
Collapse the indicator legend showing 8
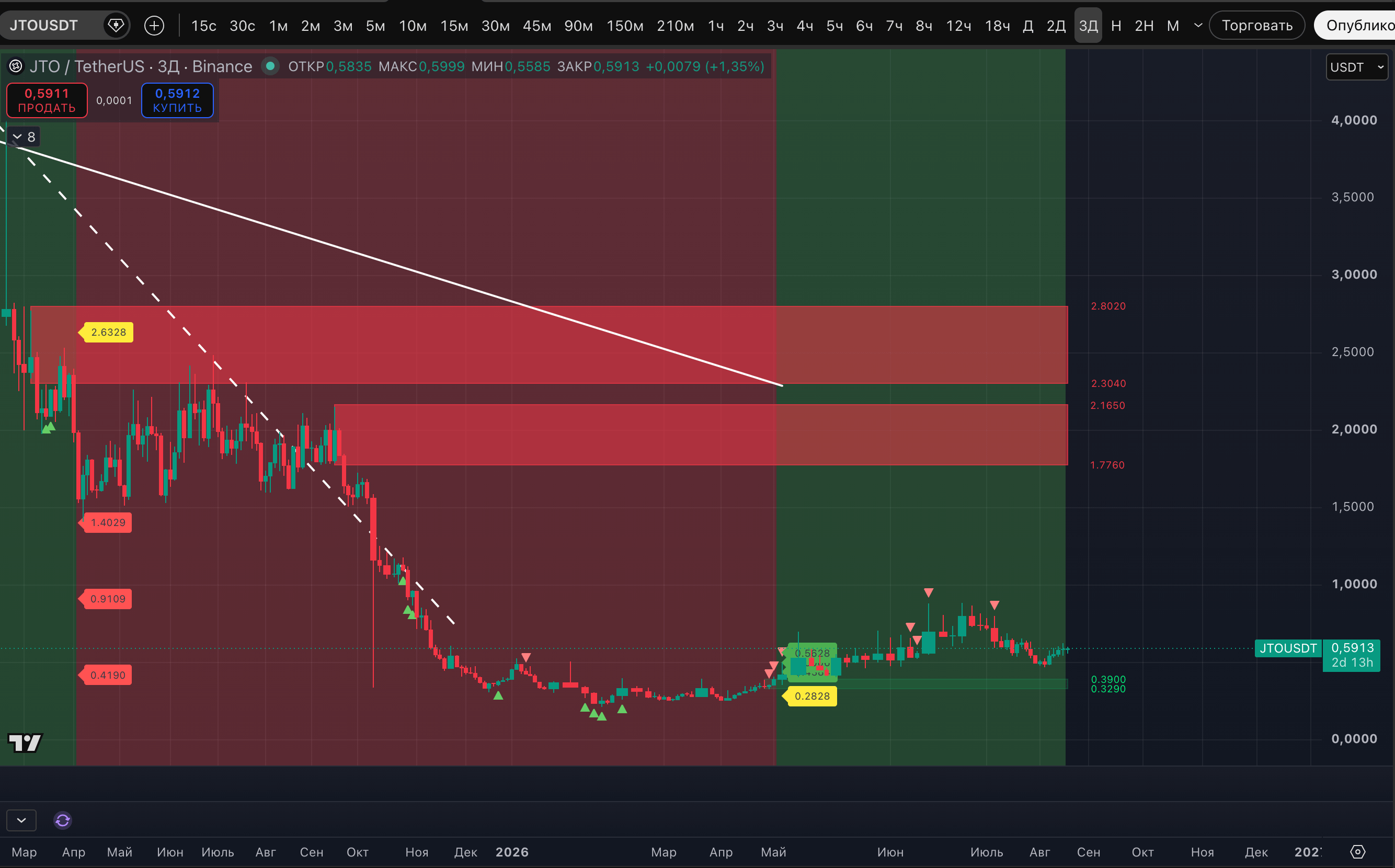tap(24, 136)
